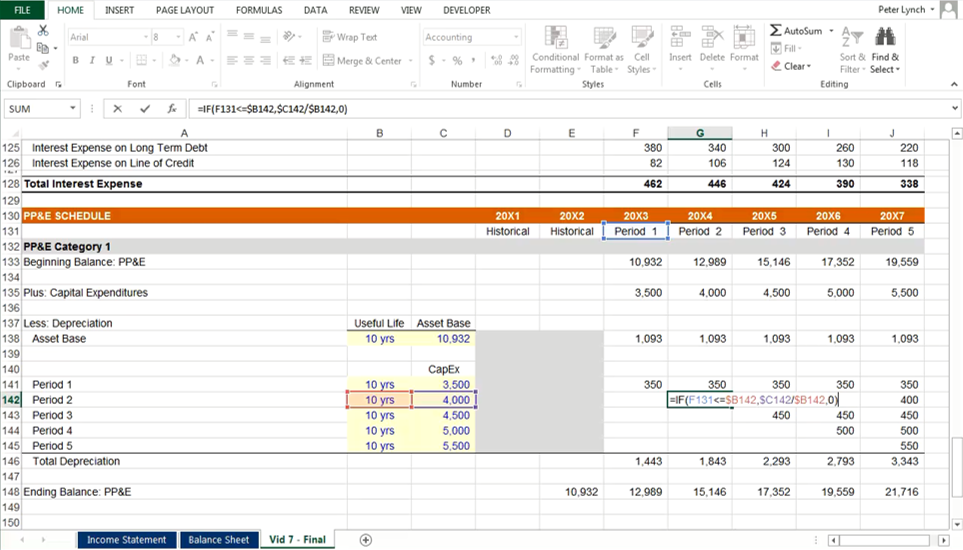
Task: Open Format as Table gallery
Action: pyautogui.click(x=604, y=50)
